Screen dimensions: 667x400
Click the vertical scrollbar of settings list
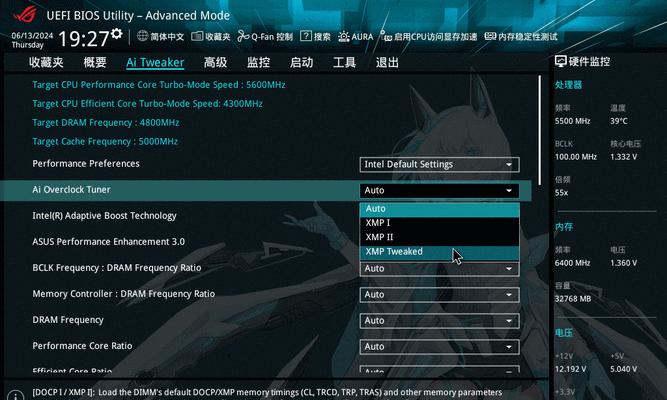(x=540, y=130)
